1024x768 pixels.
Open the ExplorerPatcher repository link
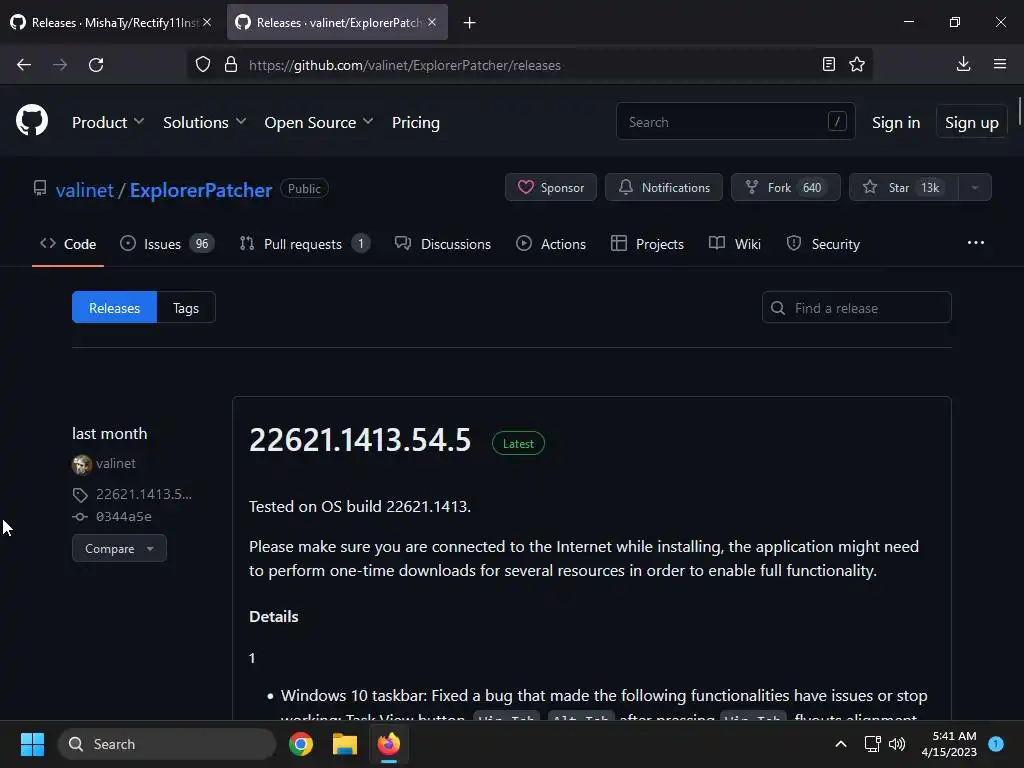coord(200,190)
